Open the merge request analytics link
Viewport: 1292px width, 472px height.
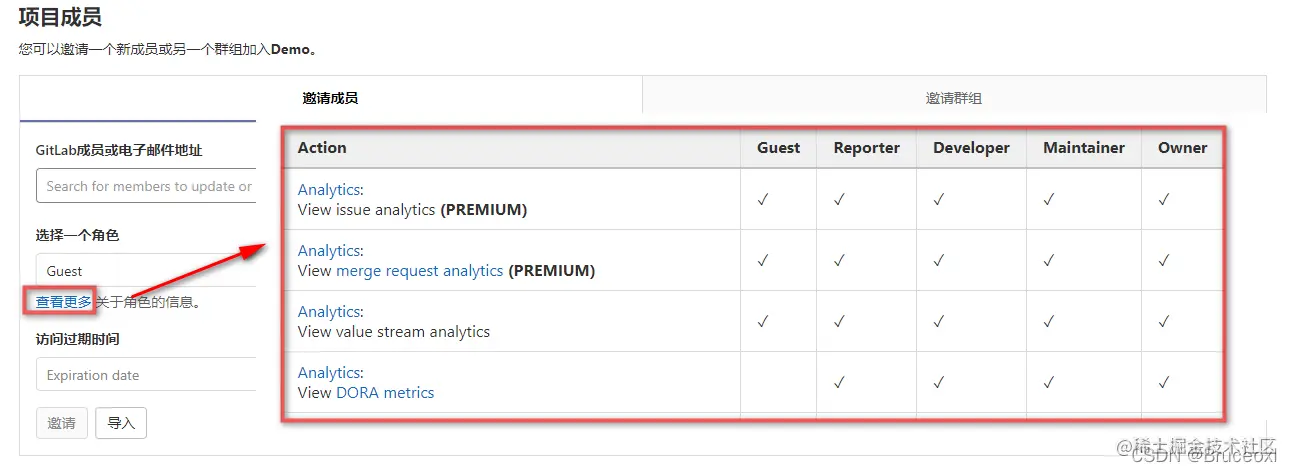(420, 270)
